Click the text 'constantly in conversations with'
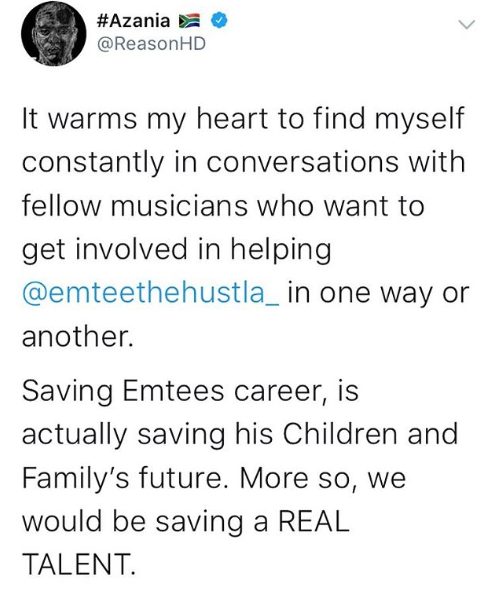490x590 pixels. (243, 163)
